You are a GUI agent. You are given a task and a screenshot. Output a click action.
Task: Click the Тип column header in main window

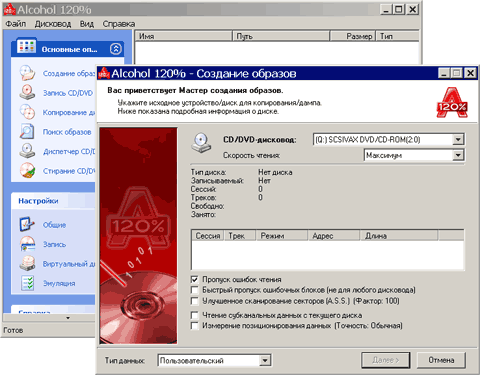pos(398,36)
